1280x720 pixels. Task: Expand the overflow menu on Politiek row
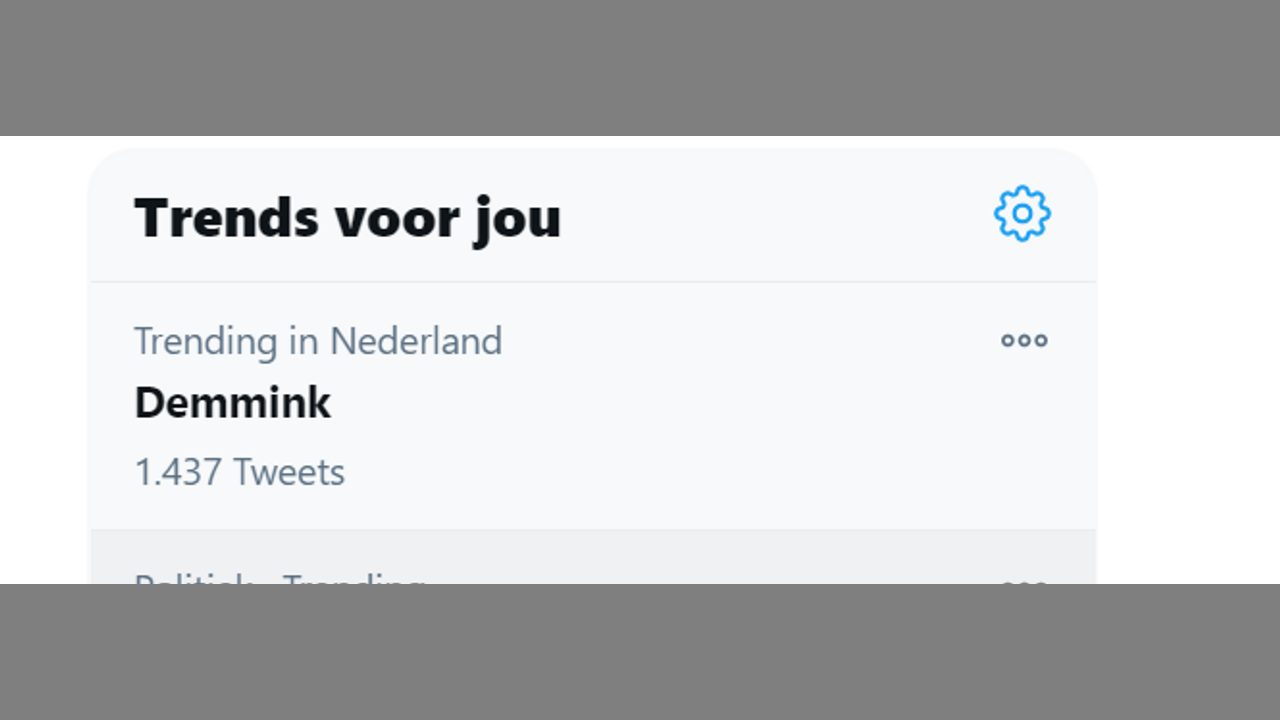click(x=1024, y=580)
